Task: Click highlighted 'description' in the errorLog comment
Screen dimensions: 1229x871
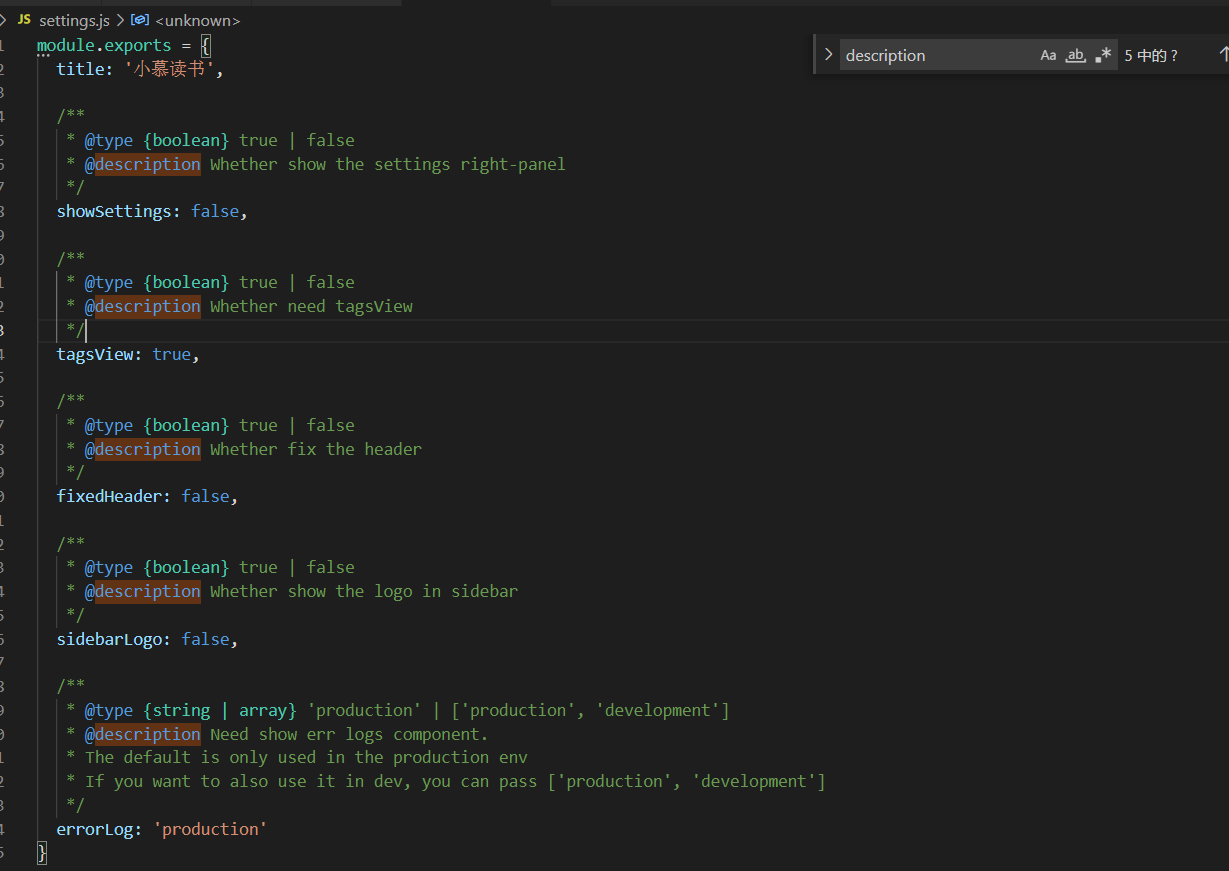Action: pos(147,734)
